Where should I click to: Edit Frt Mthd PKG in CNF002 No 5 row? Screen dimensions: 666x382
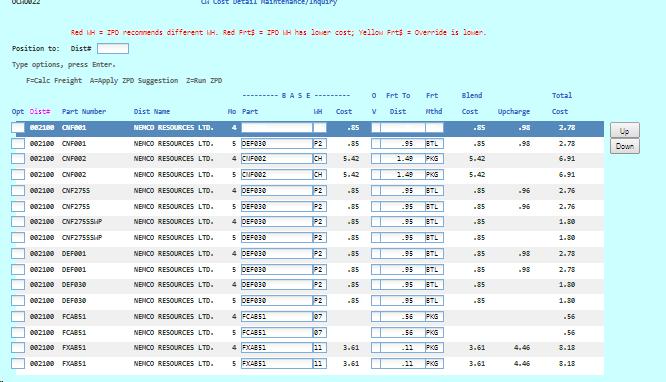[x=434, y=175]
